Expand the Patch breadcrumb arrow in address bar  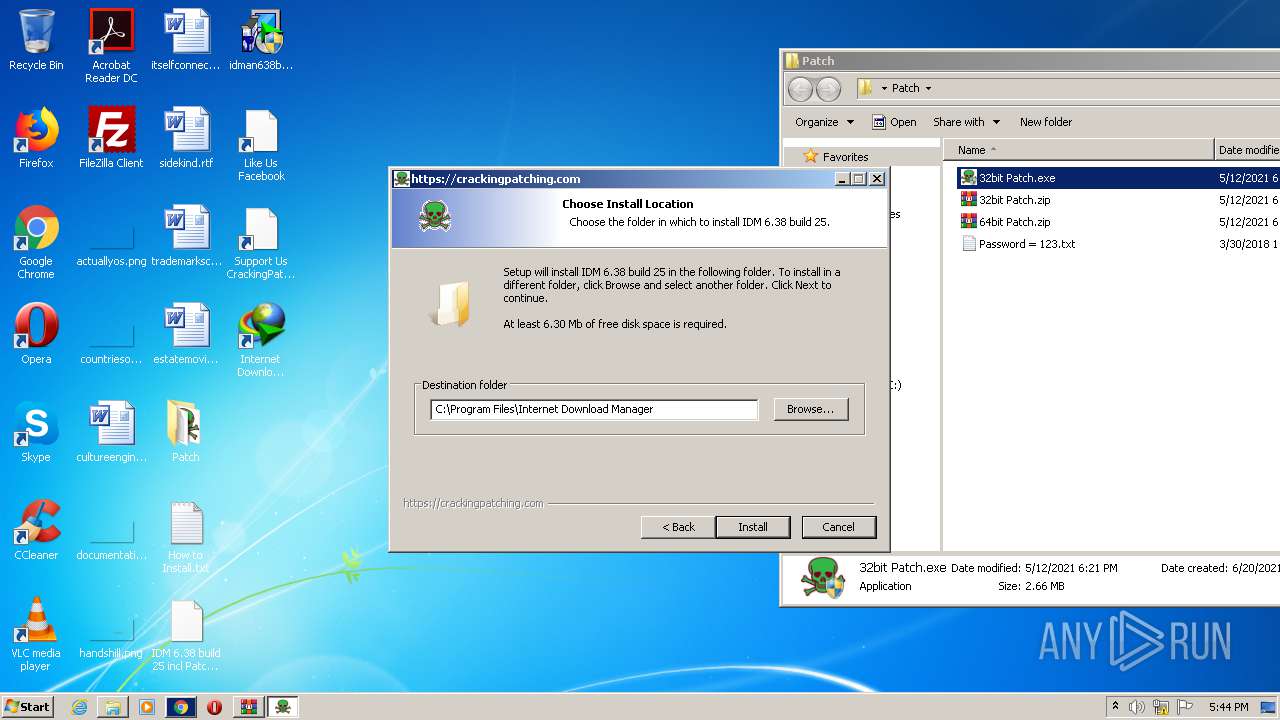(x=928, y=88)
